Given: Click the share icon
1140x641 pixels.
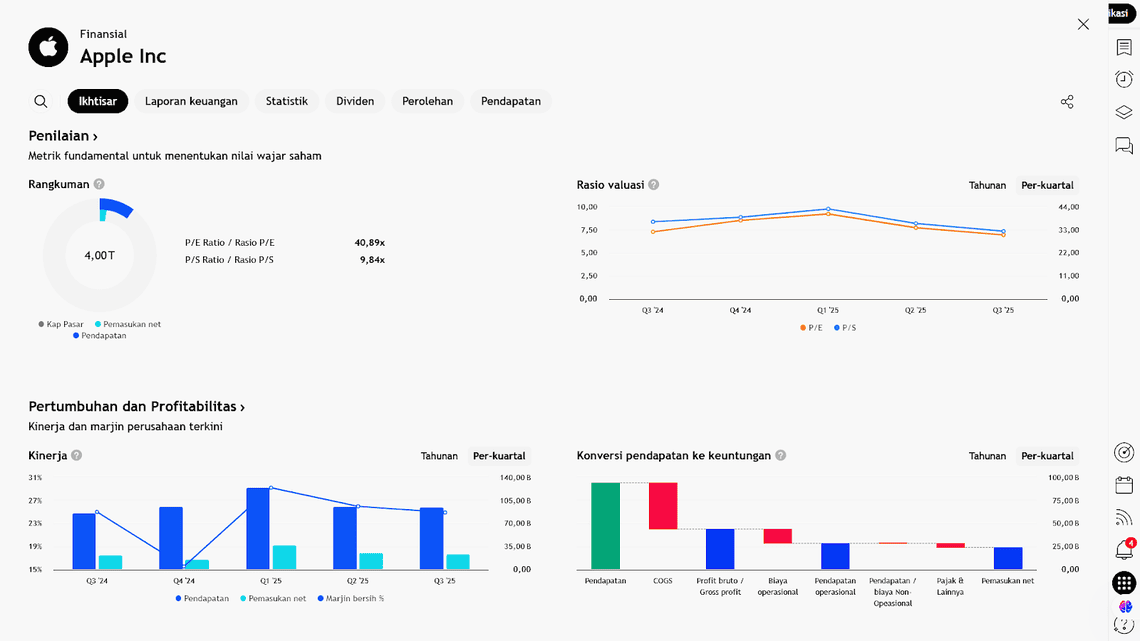Looking at the screenshot, I should tap(1067, 102).
